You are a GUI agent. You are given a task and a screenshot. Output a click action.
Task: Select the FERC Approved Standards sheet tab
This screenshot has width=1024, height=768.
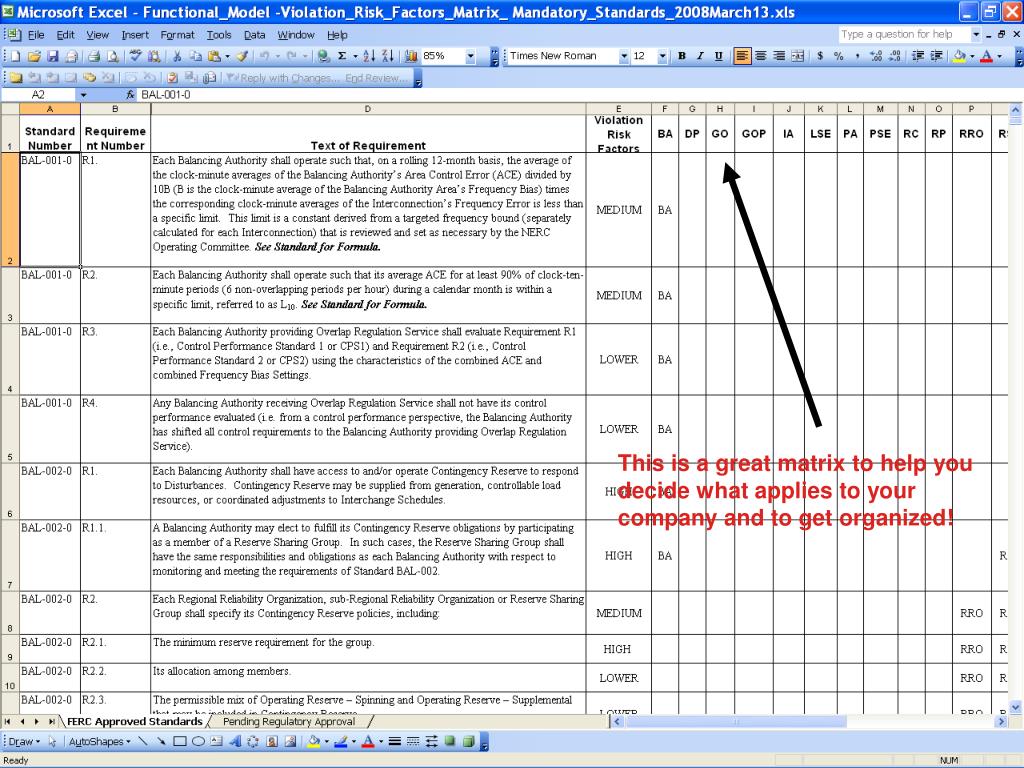[135, 722]
